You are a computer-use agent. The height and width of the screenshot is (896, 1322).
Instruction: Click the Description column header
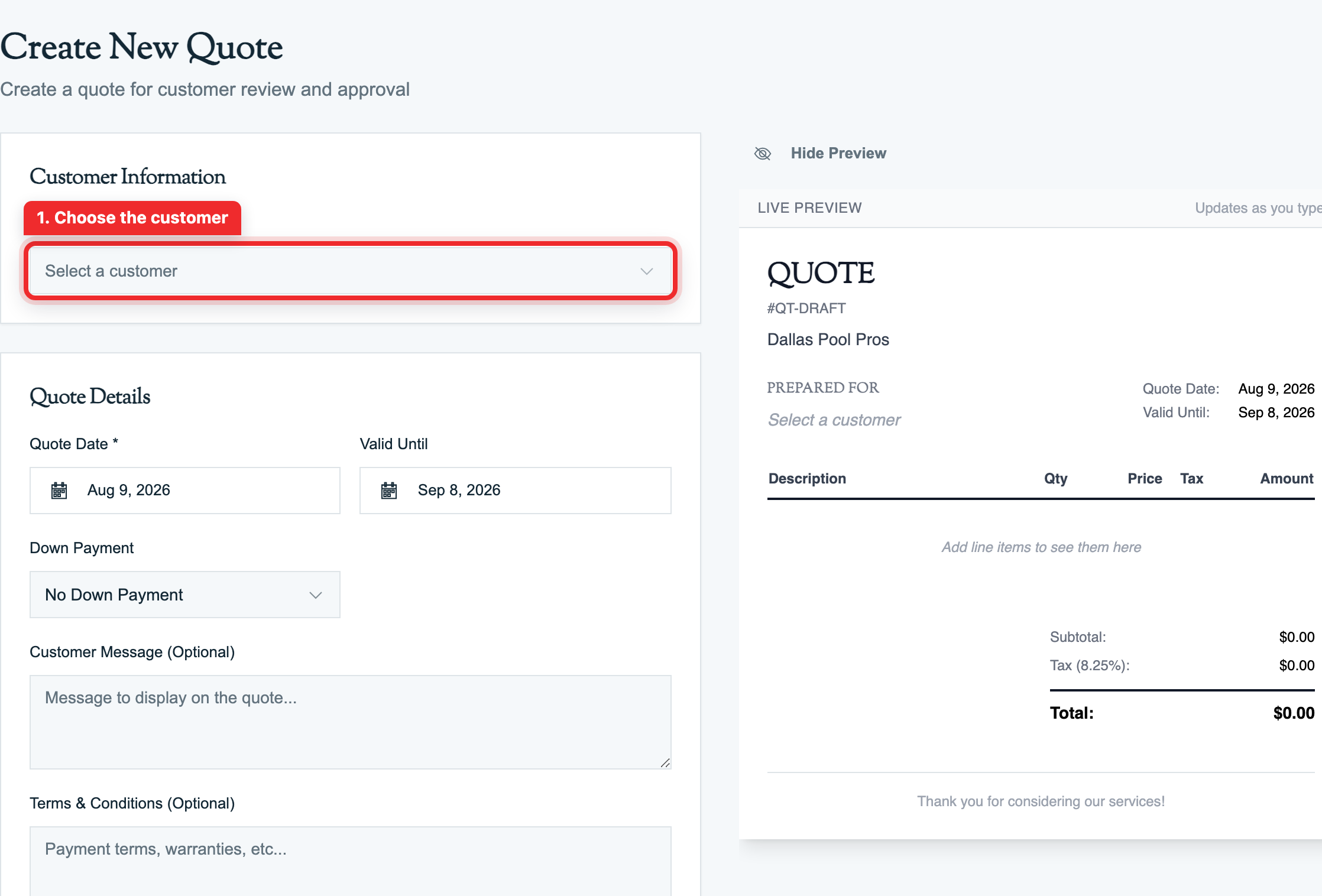[x=807, y=479]
